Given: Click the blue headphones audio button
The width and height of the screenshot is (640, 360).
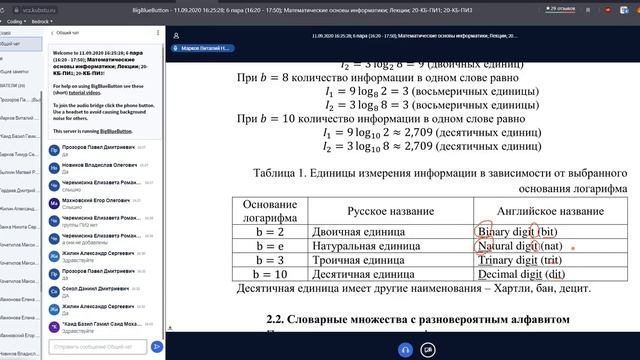Looking at the screenshot, I should (x=405, y=350).
